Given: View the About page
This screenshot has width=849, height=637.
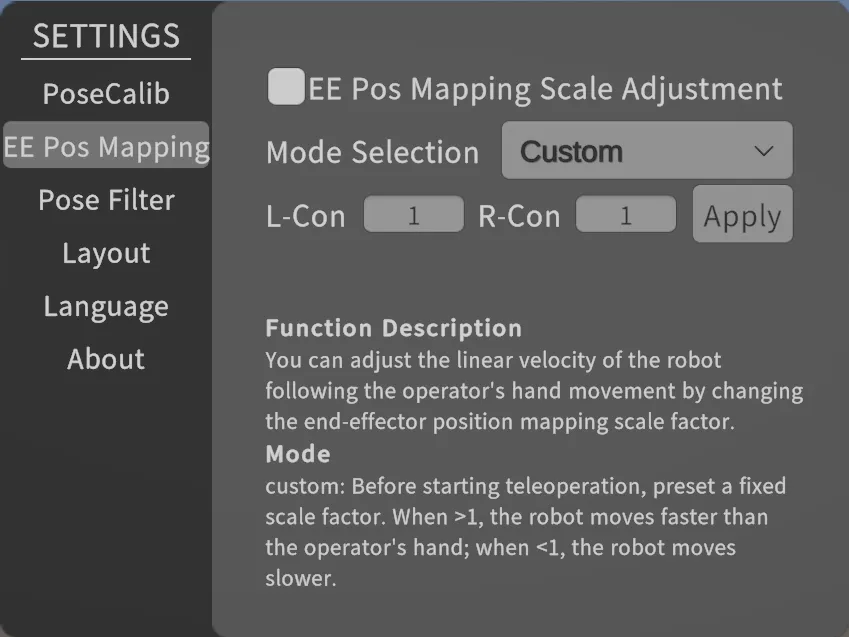Looking at the screenshot, I should coord(106,359).
